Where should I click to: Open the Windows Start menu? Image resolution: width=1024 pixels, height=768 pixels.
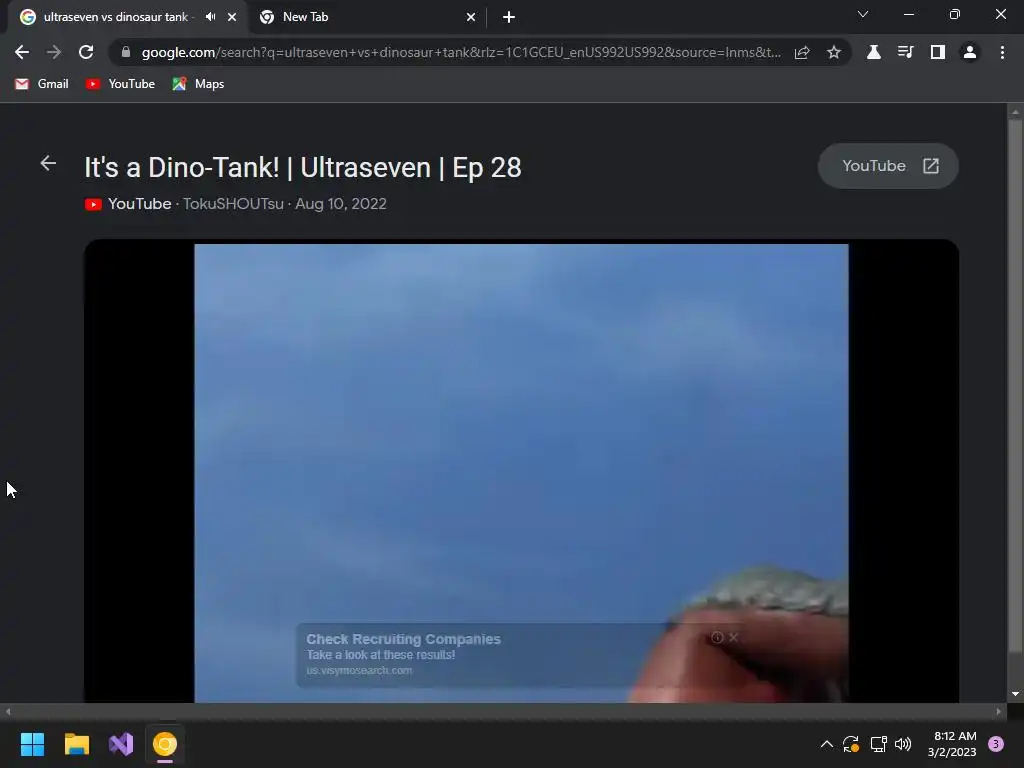coord(32,744)
